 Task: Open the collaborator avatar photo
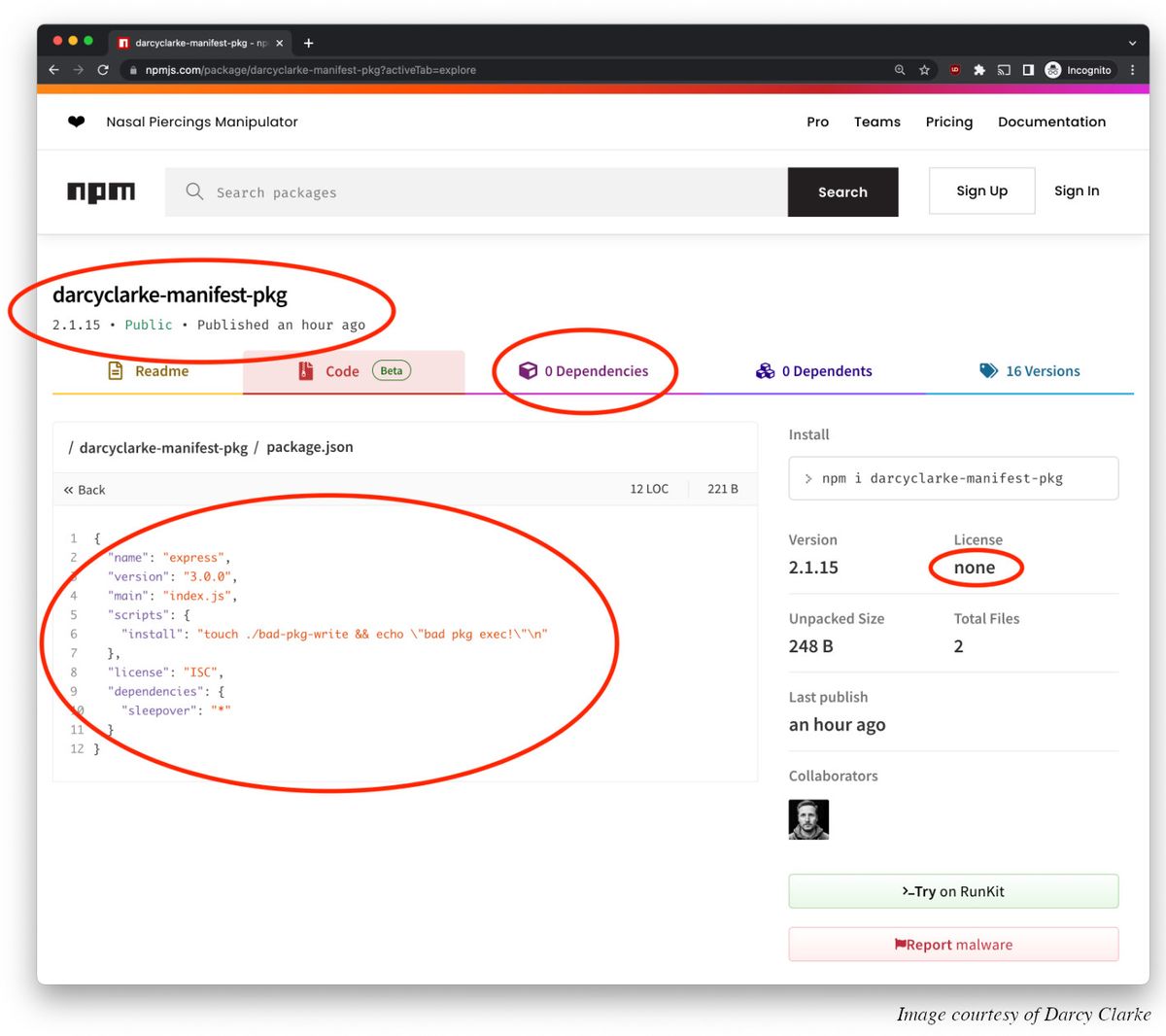click(808, 819)
